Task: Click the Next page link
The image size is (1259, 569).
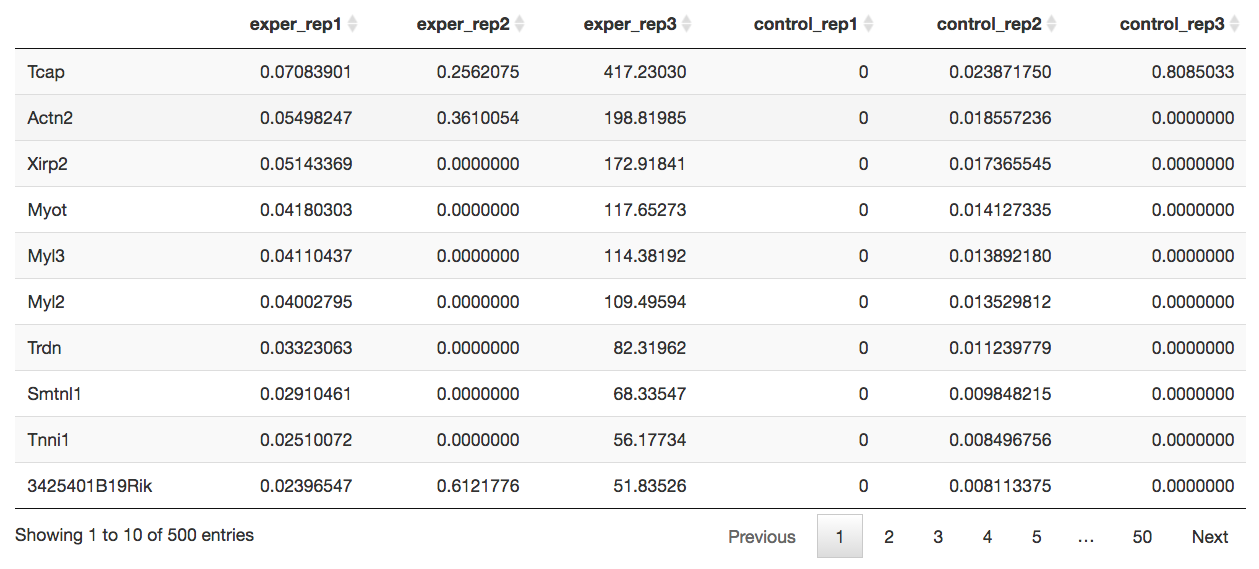Action: click(1210, 537)
